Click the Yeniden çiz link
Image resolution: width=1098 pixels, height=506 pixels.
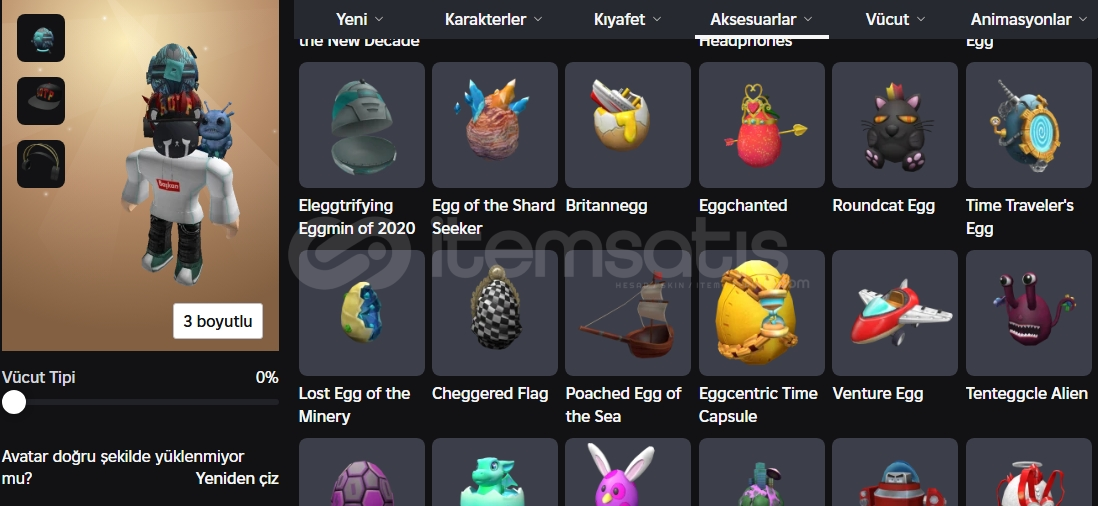pos(237,479)
